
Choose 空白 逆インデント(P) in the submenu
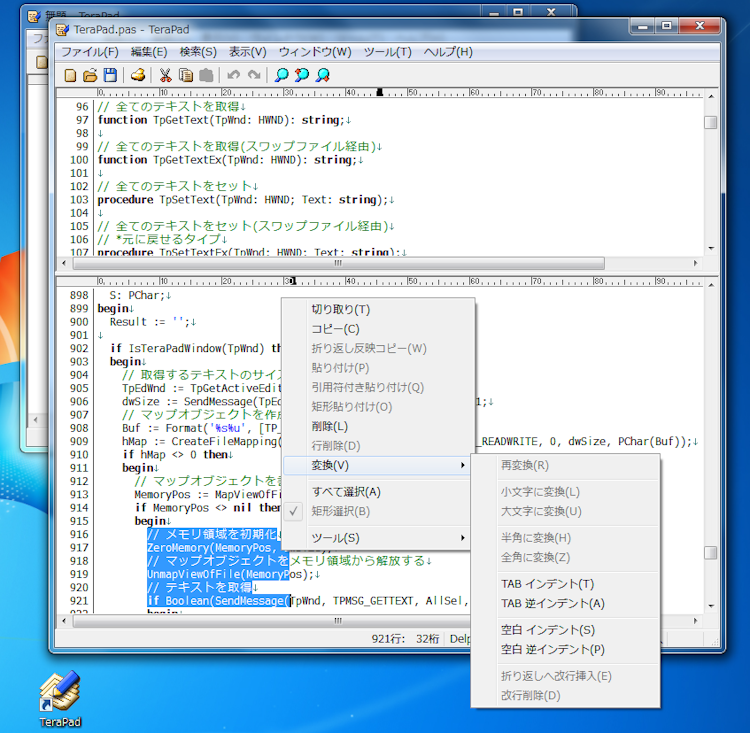pyautogui.click(x=552, y=649)
